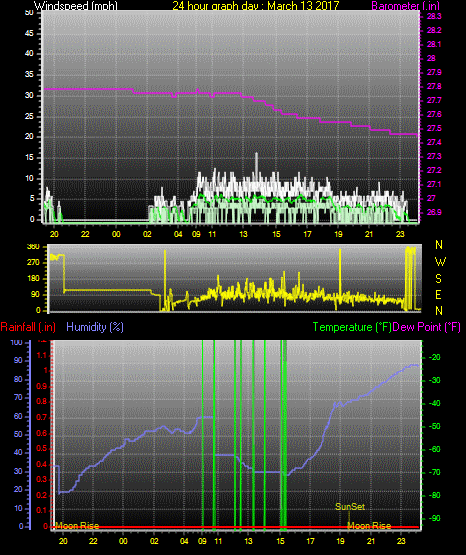This screenshot has height=555, width=466.
Task: Select the 27.2 barometer scale value
Action: (x=434, y=171)
